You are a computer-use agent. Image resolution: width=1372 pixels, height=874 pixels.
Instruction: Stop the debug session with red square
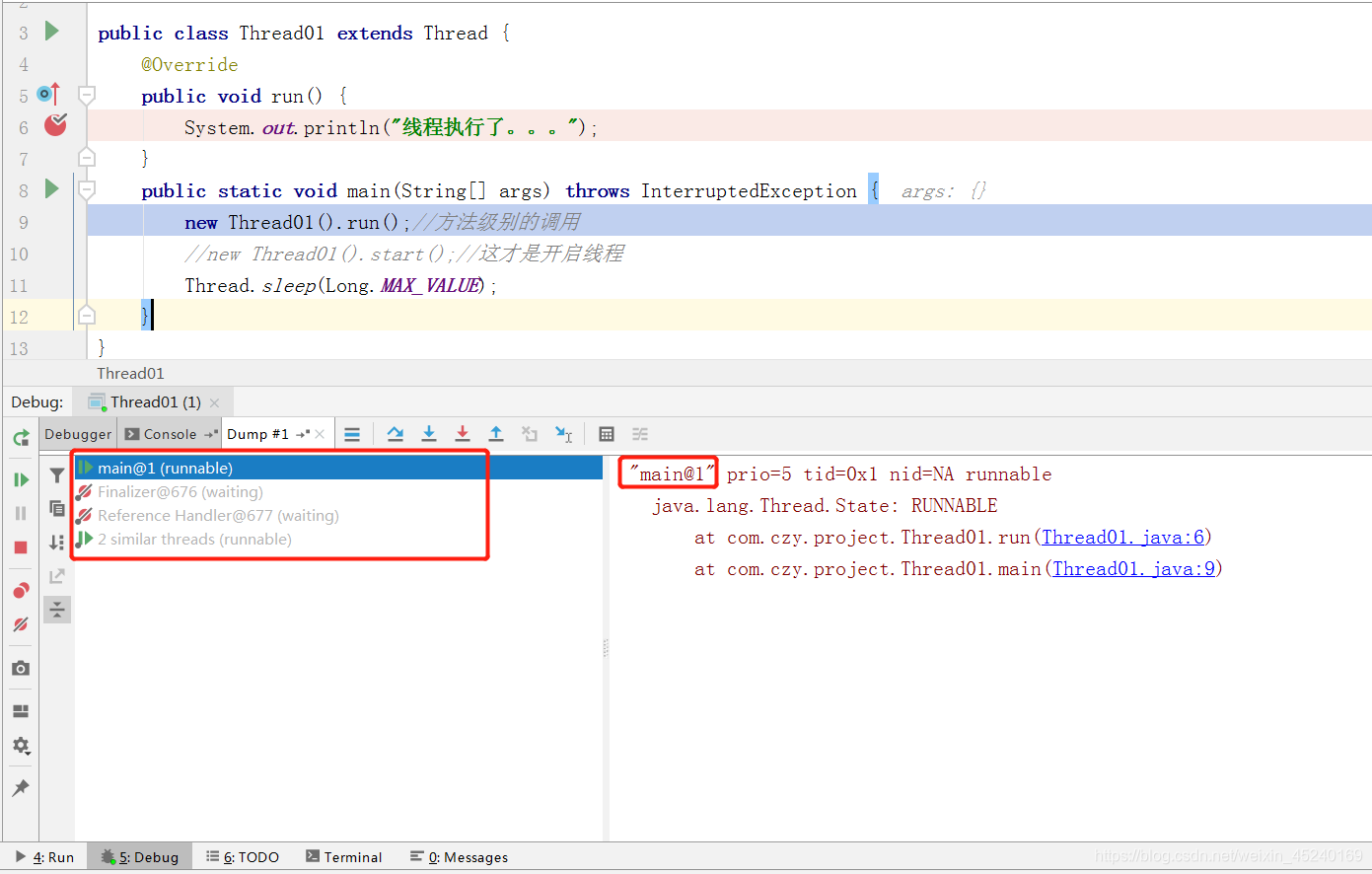[x=21, y=547]
